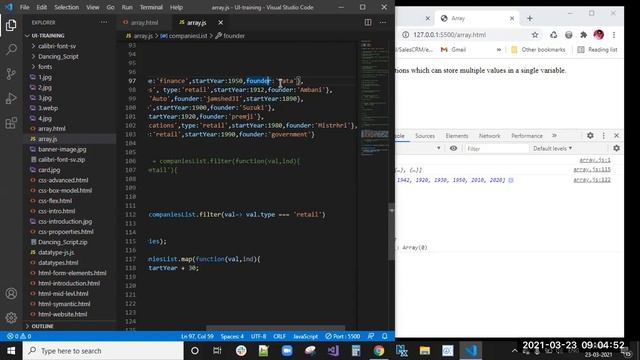
Task: Click the array.js:122 source link
Action: pyautogui.click(x=592, y=180)
